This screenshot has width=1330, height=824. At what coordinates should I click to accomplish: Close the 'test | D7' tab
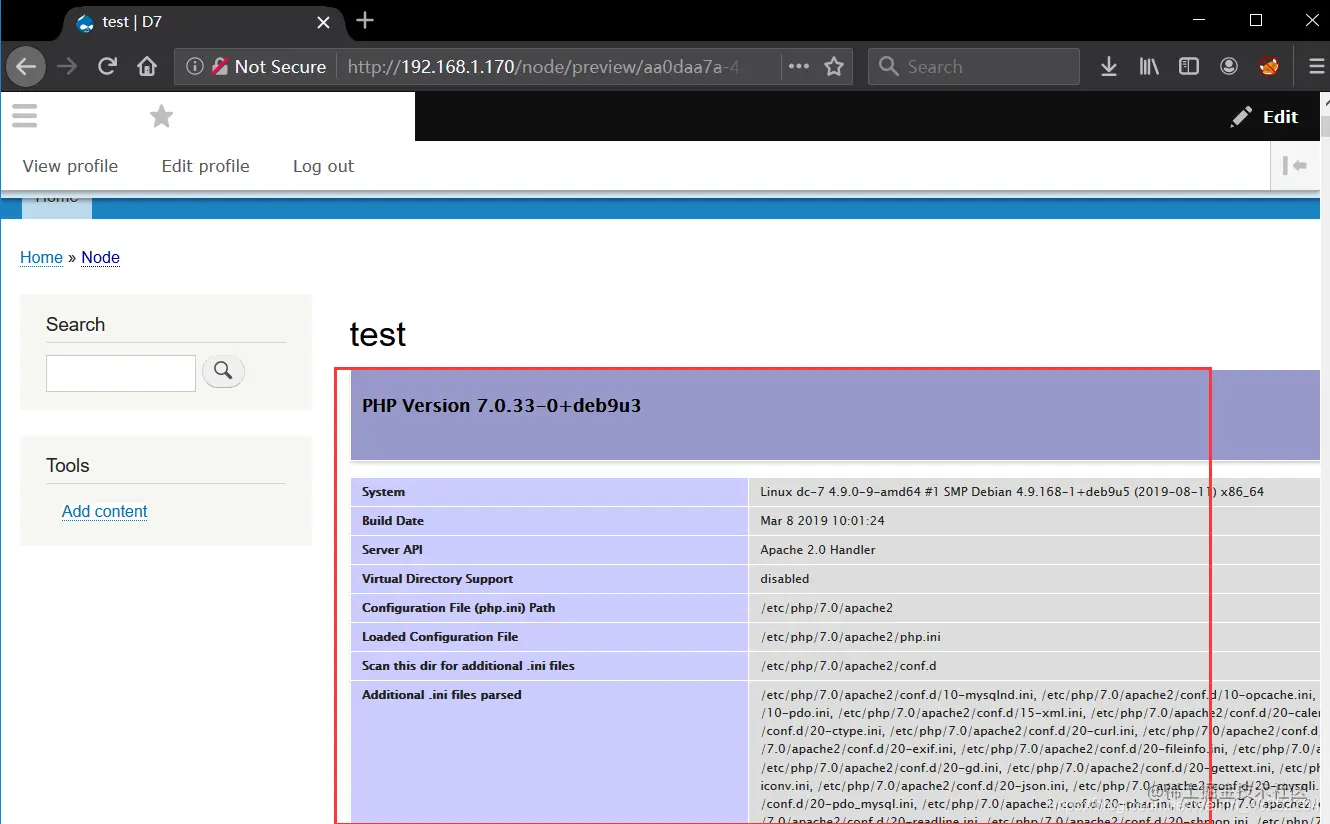click(323, 22)
